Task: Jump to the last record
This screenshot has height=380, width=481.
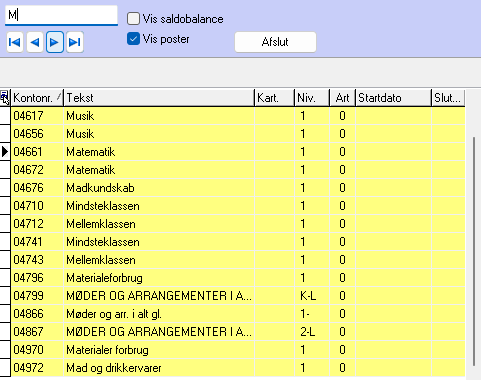Action: (75, 42)
